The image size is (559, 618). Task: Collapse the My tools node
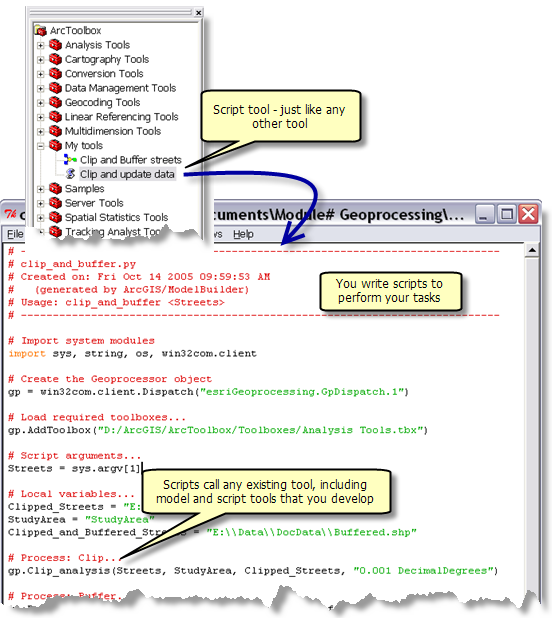coord(41,146)
